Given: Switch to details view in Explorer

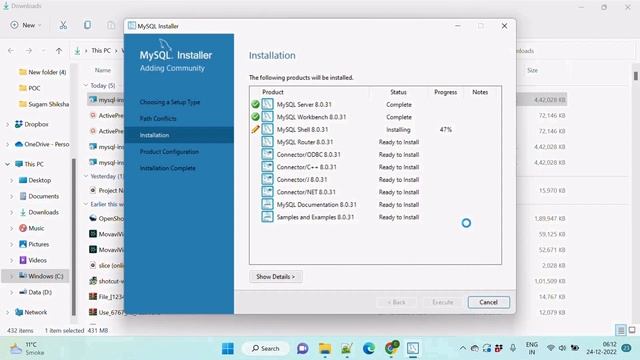Looking at the screenshot, I should [x=621, y=330].
